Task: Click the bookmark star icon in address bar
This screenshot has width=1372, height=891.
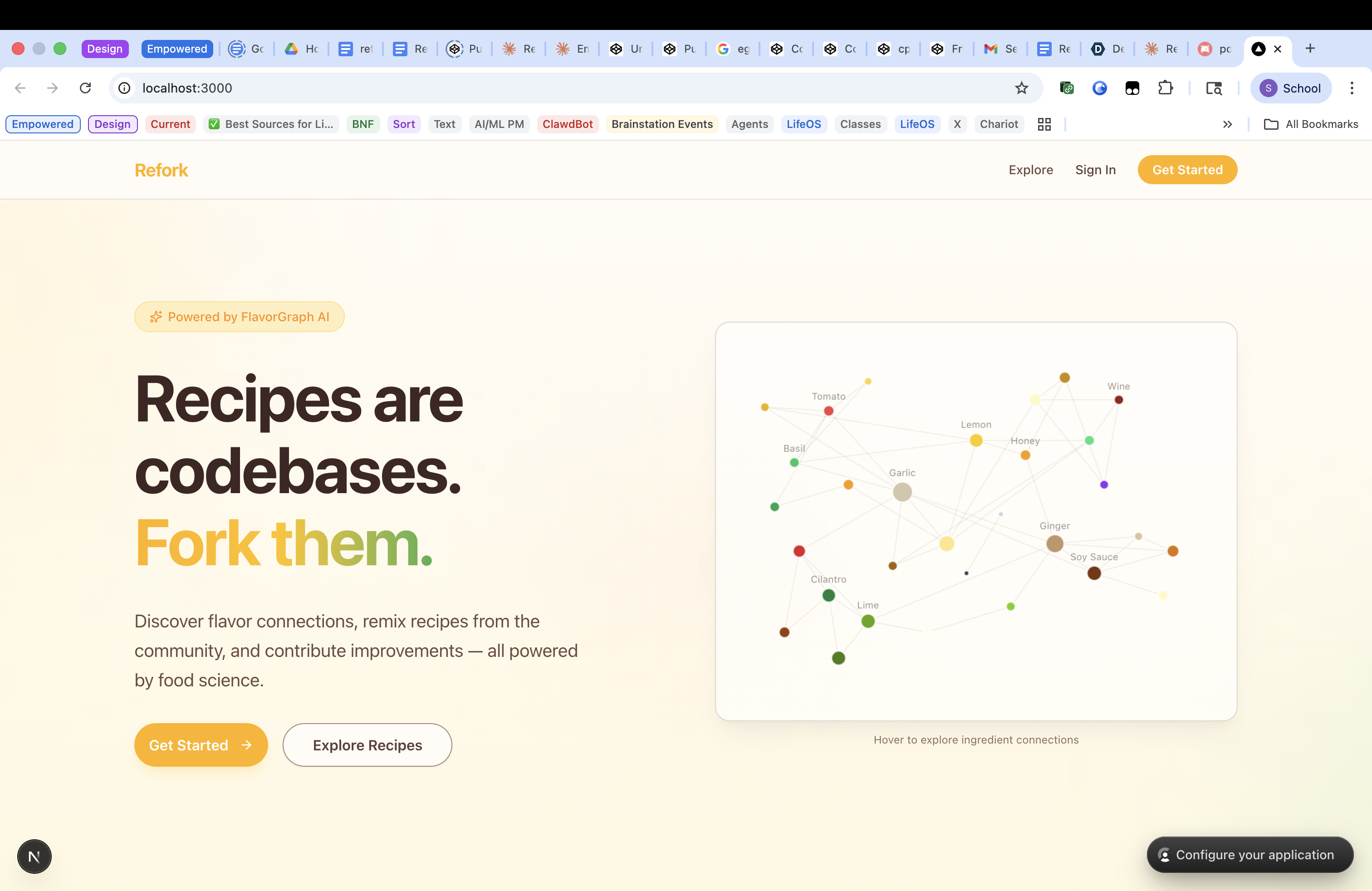Action: (1021, 88)
